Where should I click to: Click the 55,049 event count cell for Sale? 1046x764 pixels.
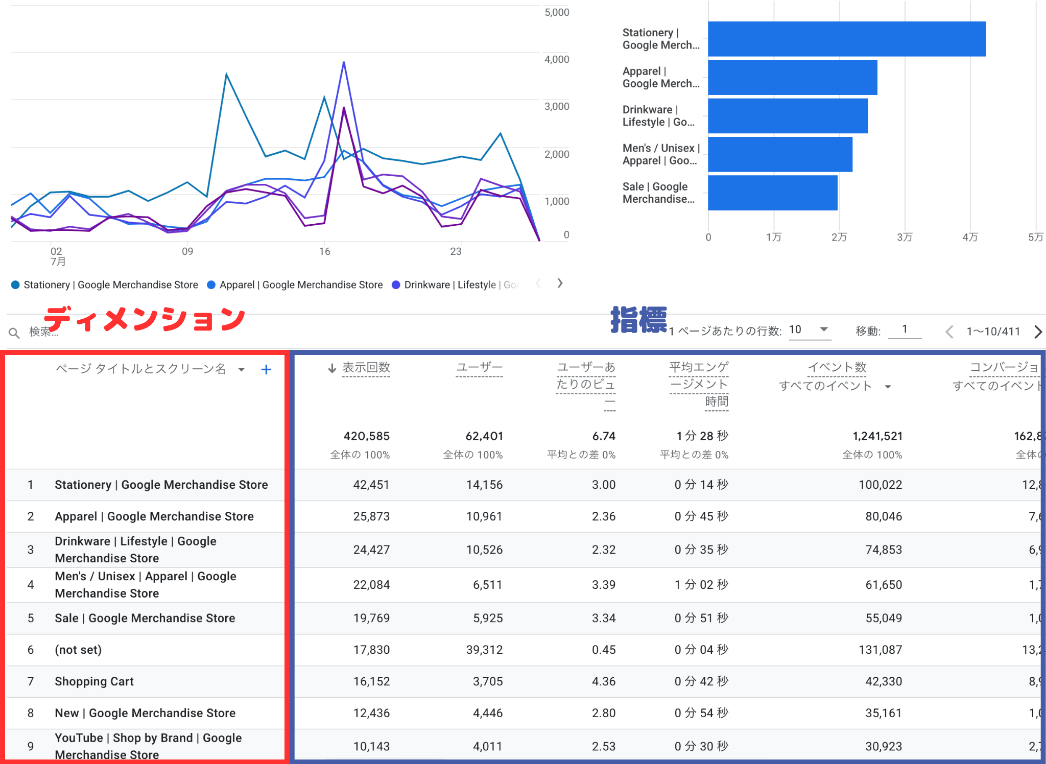pyautogui.click(x=884, y=619)
